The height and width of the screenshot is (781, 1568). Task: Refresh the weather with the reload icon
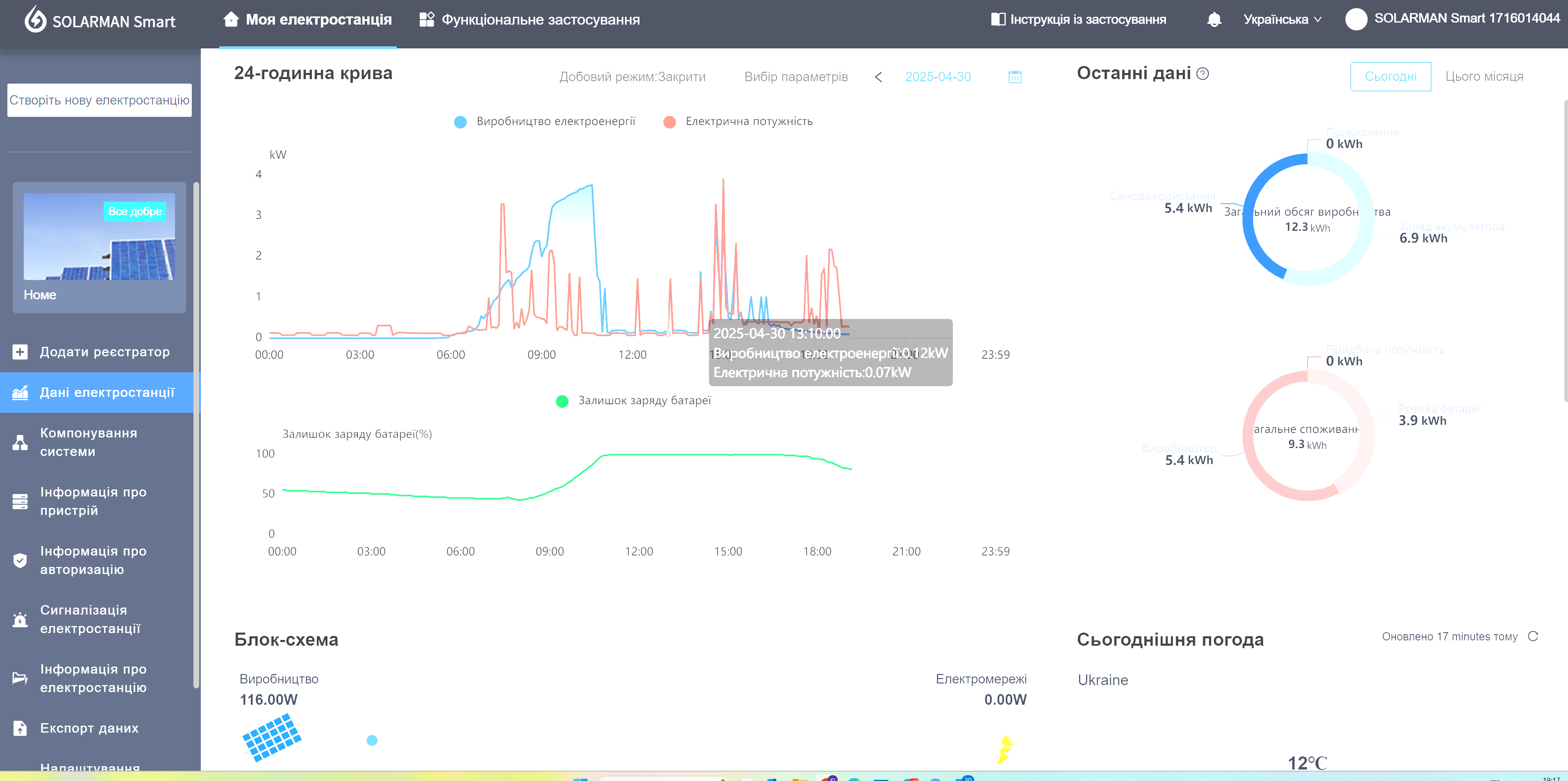point(1533,636)
